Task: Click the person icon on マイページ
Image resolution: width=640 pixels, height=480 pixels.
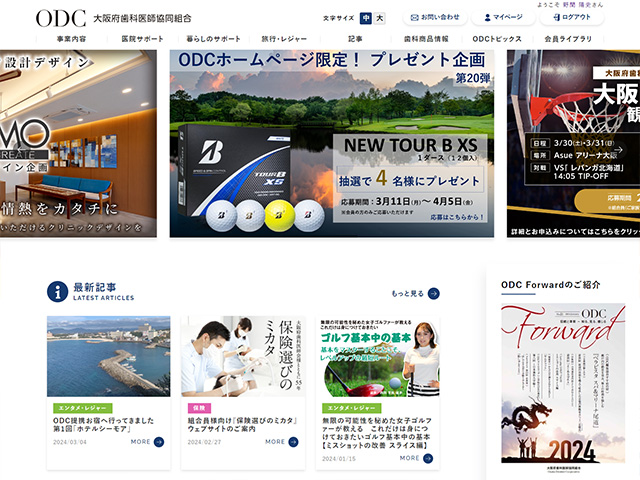Action: (x=487, y=18)
